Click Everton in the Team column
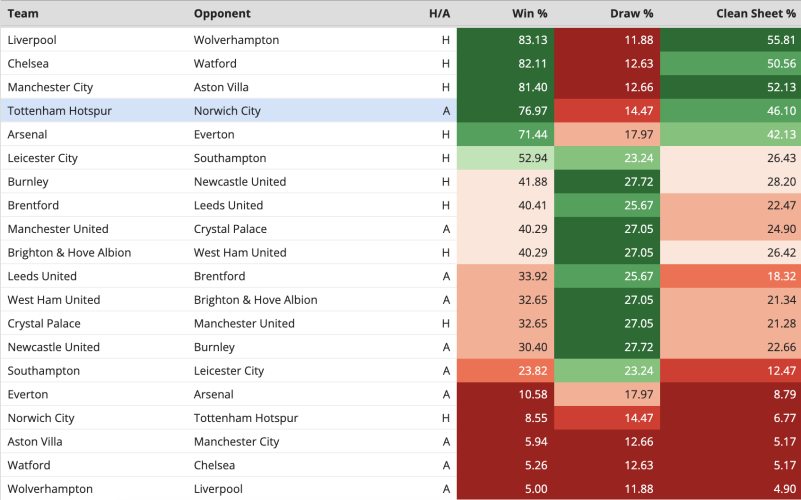Viewport: 801px width, 500px height. click(28, 394)
